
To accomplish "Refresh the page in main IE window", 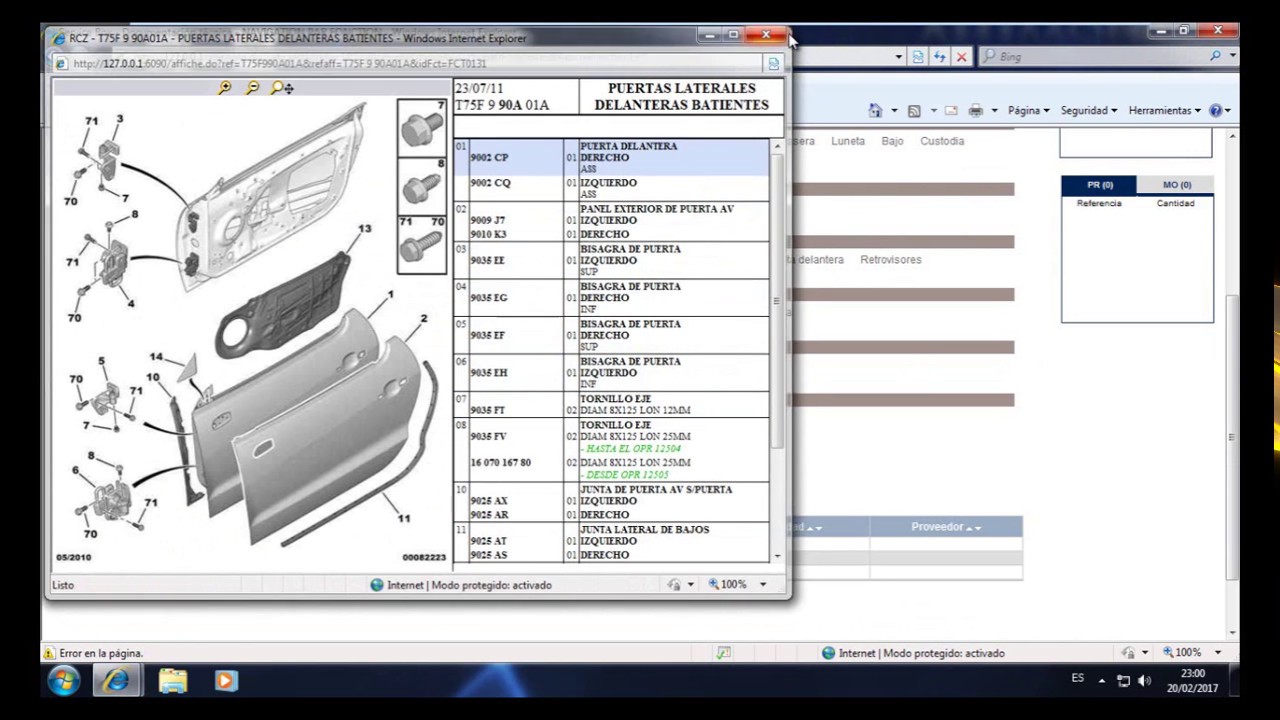I will 940,57.
